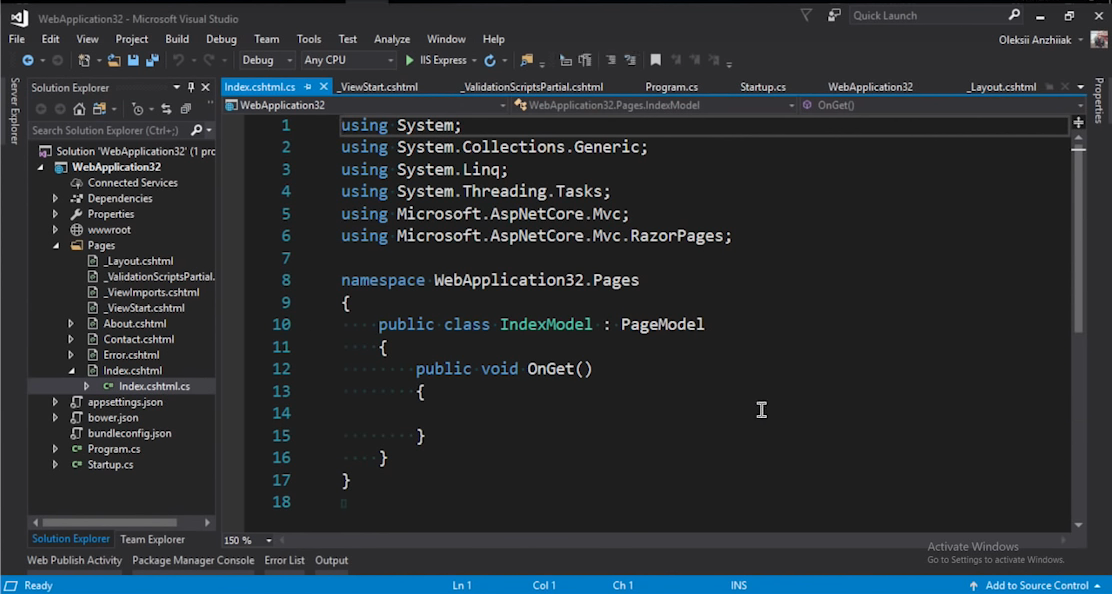Click the Send Feedback icon
The width and height of the screenshot is (1112, 594).
pos(834,15)
